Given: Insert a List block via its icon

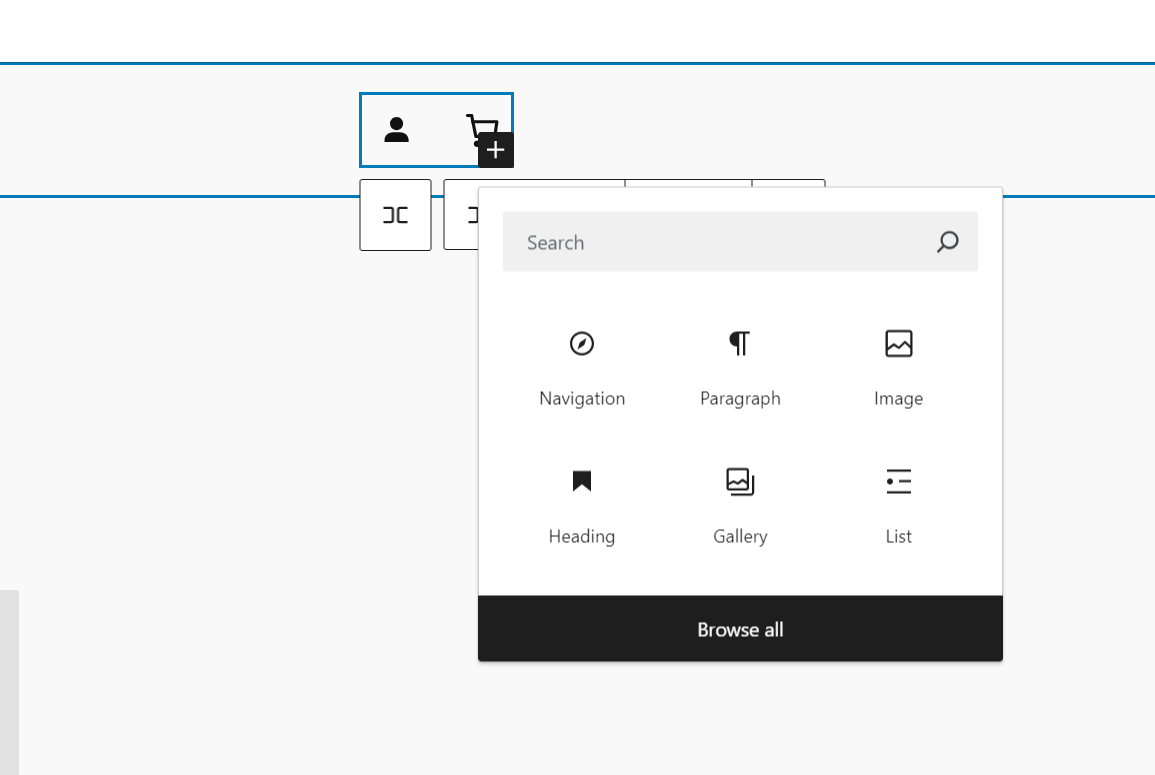Looking at the screenshot, I should point(898,481).
